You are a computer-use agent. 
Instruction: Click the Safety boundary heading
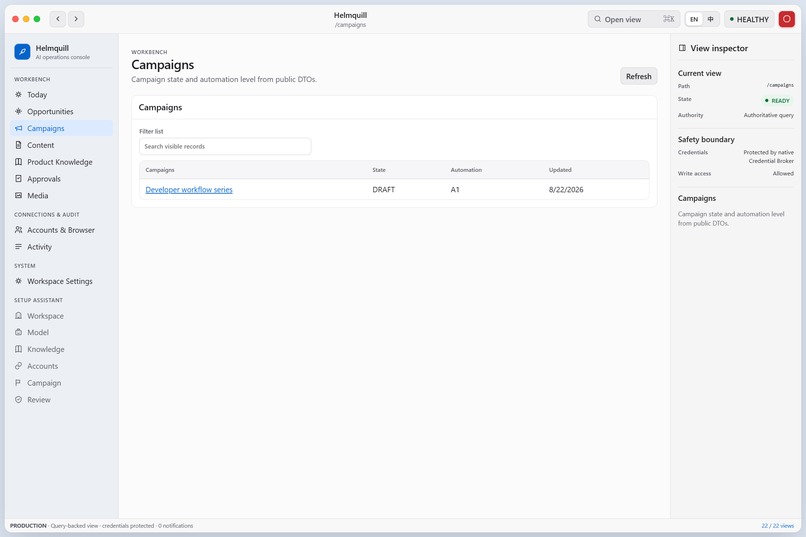coord(706,139)
